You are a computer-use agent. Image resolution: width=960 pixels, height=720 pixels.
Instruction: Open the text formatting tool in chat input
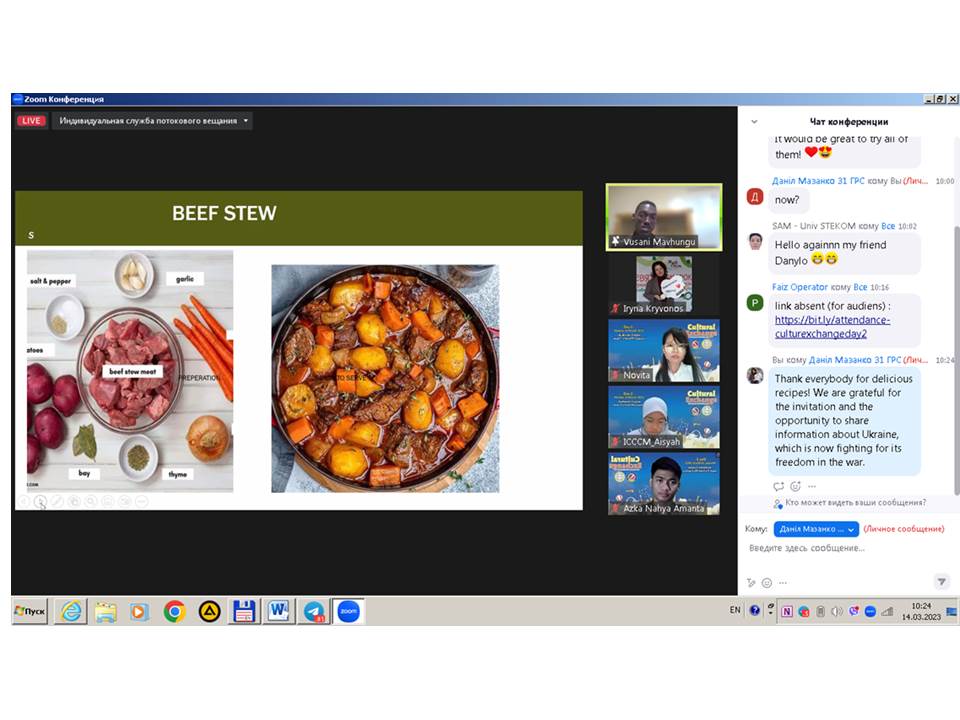pos(751,582)
